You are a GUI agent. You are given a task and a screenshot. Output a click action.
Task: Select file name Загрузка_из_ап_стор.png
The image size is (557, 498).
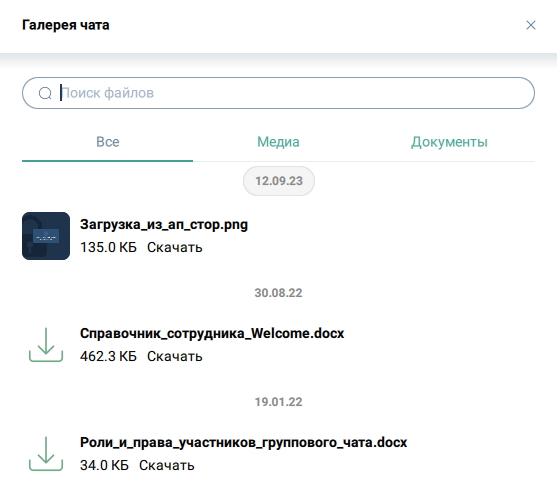point(164,225)
